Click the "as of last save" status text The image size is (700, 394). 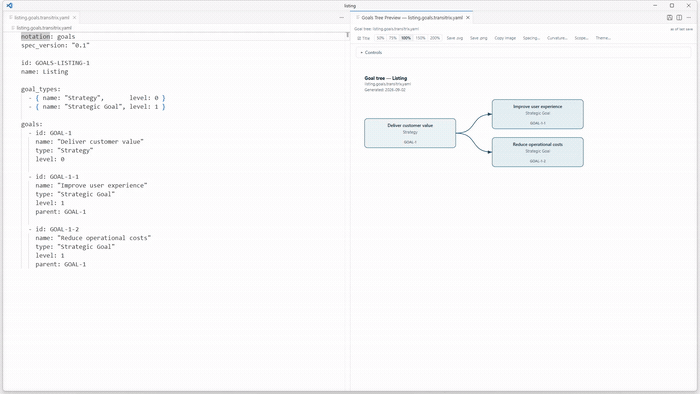click(x=681, y=29)
